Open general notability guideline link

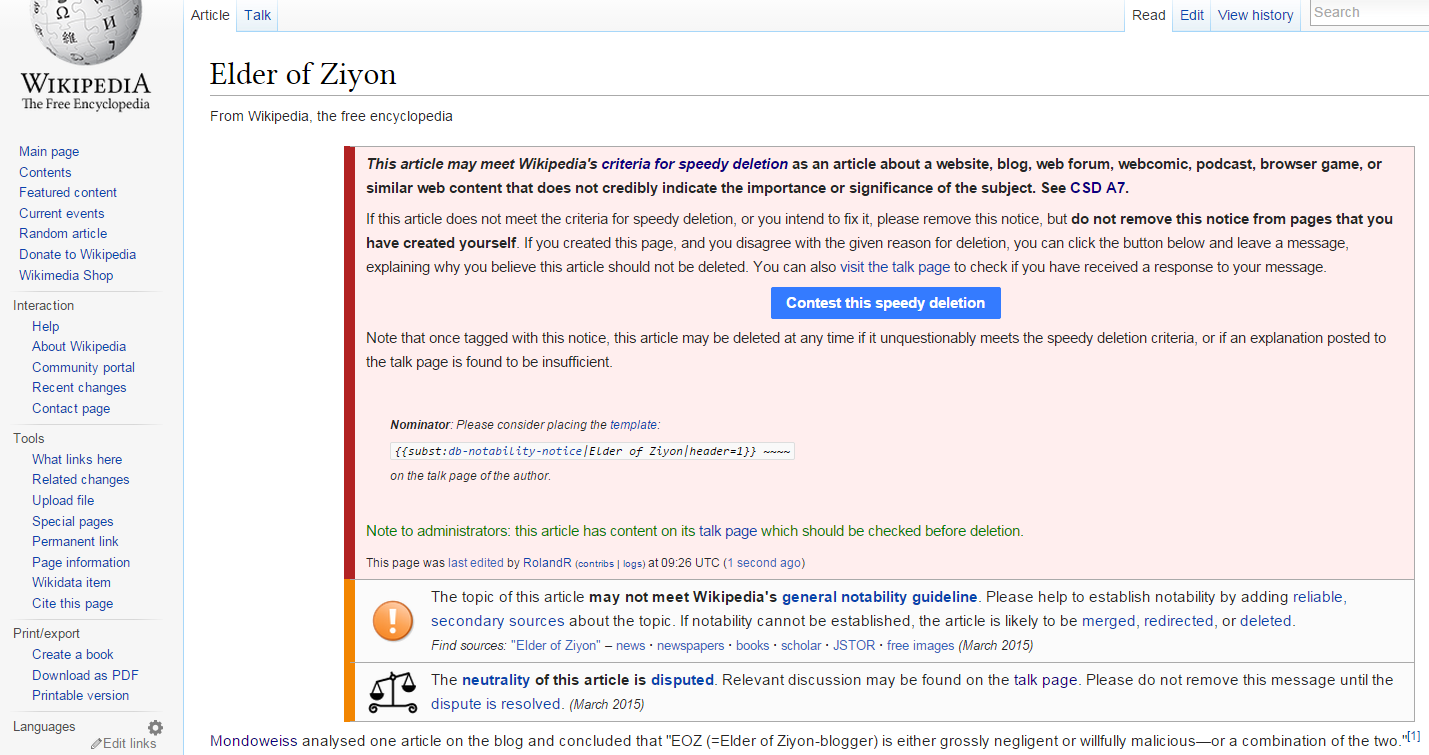[x=880, y=597]
